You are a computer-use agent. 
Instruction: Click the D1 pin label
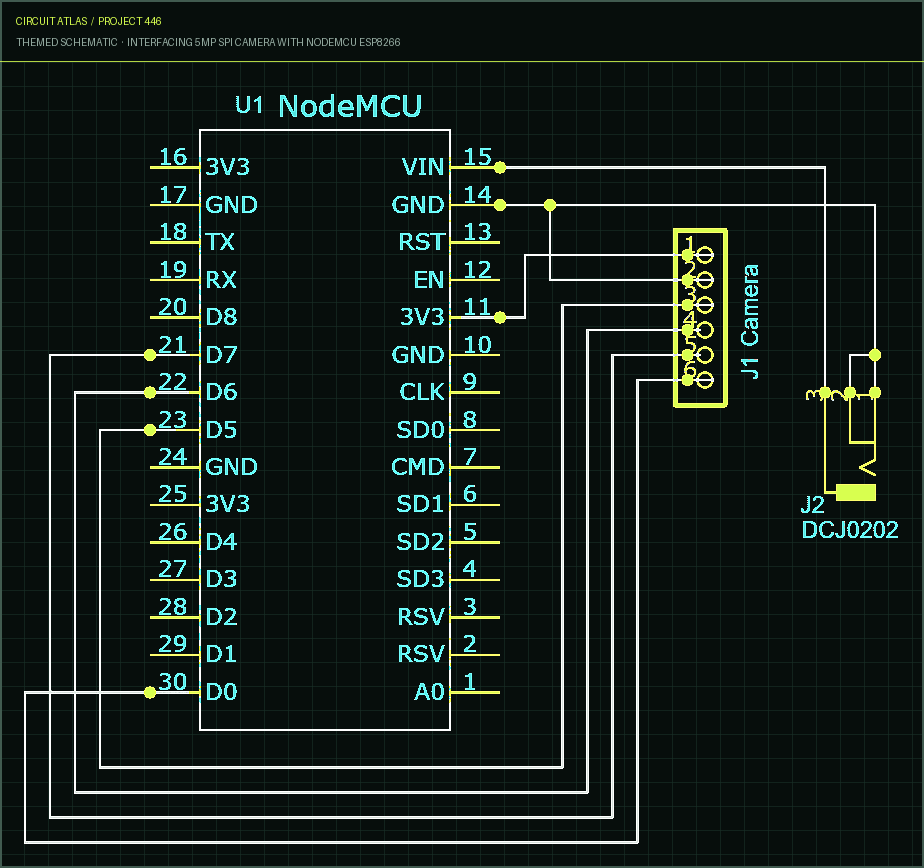coord(222,654)
